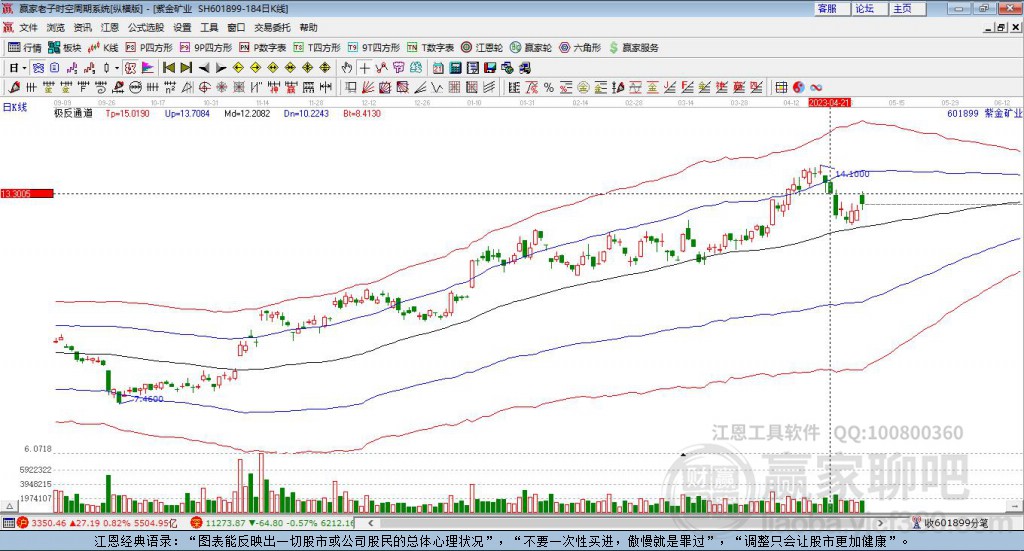Click the 客服 button in title bar
This screenshot has height=551, width=1024.
(832, 8)
